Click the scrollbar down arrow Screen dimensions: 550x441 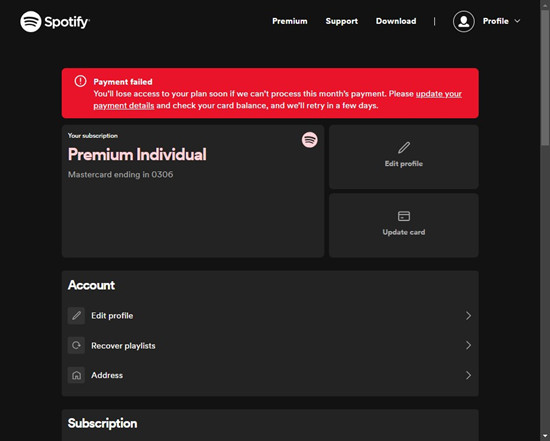(545, 436)
